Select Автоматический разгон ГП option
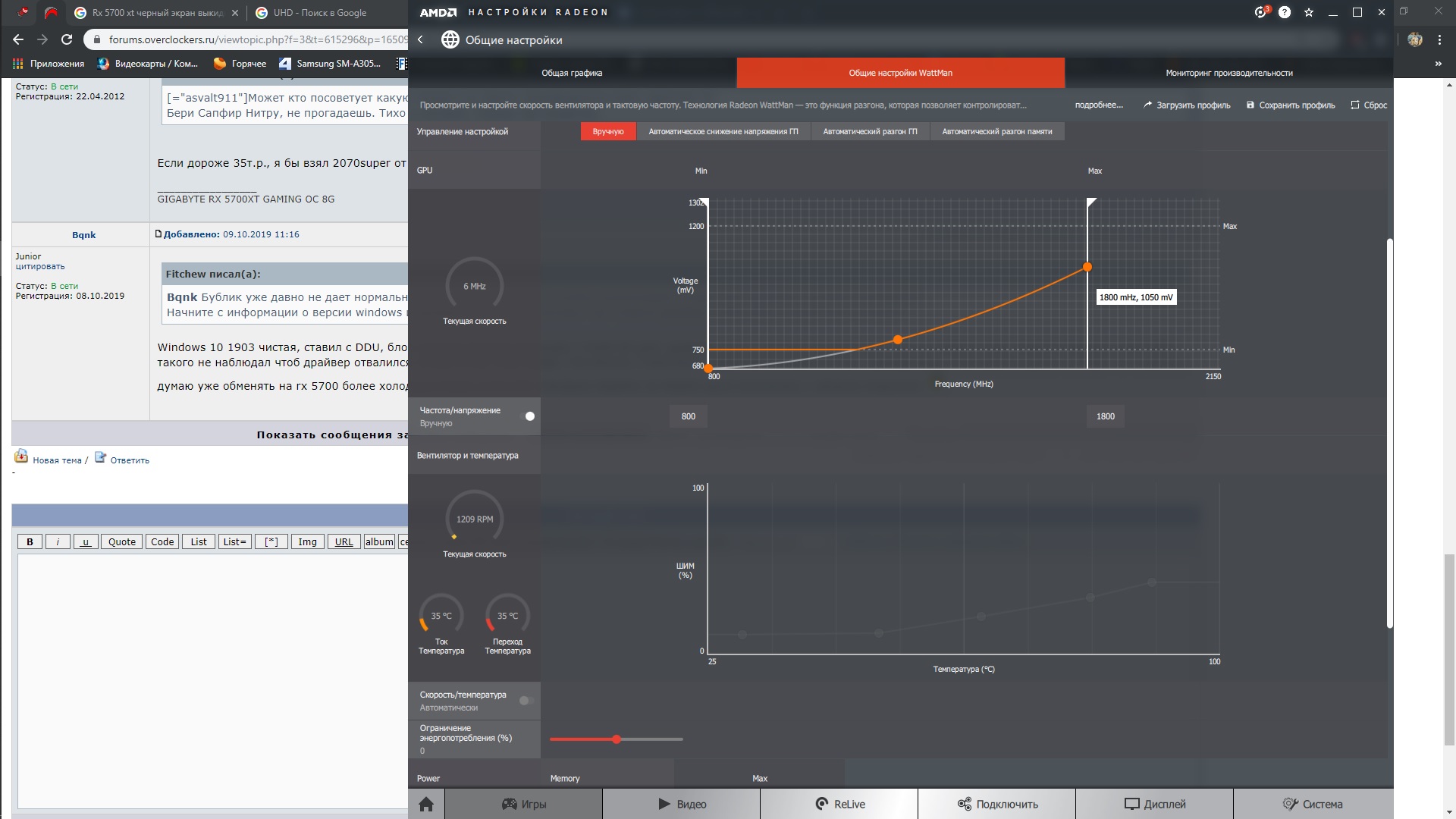The image size is (1456, 819). pyautogui.click(x=870, y=132)
